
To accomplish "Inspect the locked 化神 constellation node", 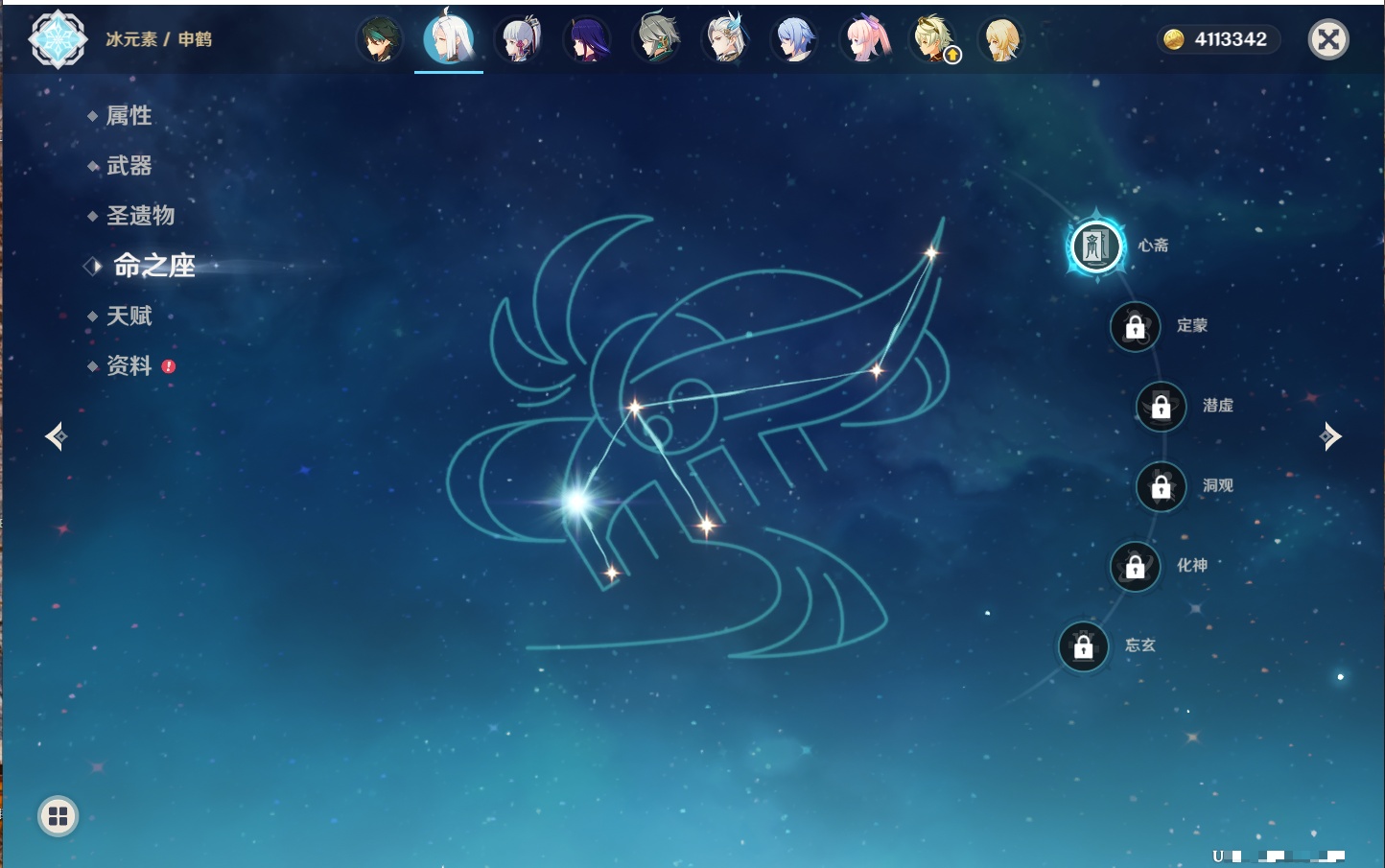I will 1135,567.
